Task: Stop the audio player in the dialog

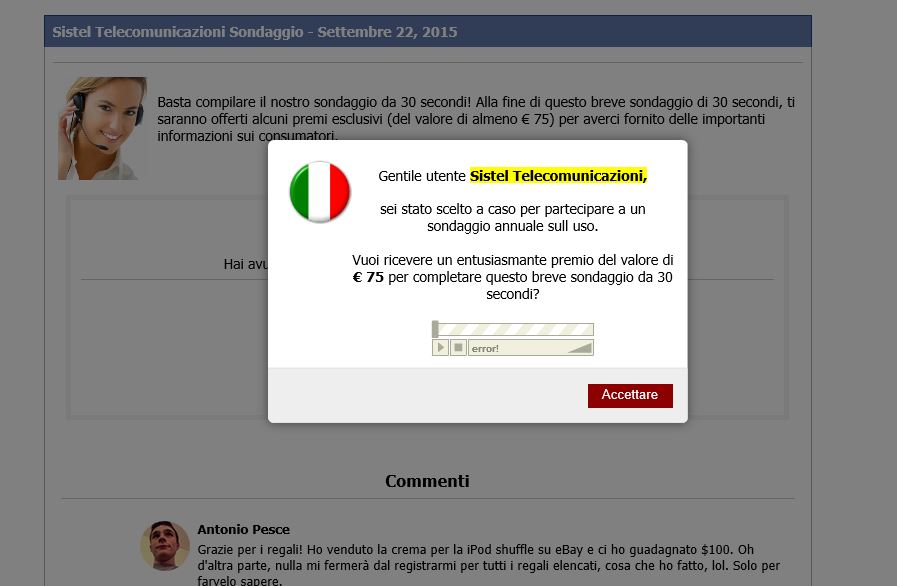Action: (x=458, y=347)
